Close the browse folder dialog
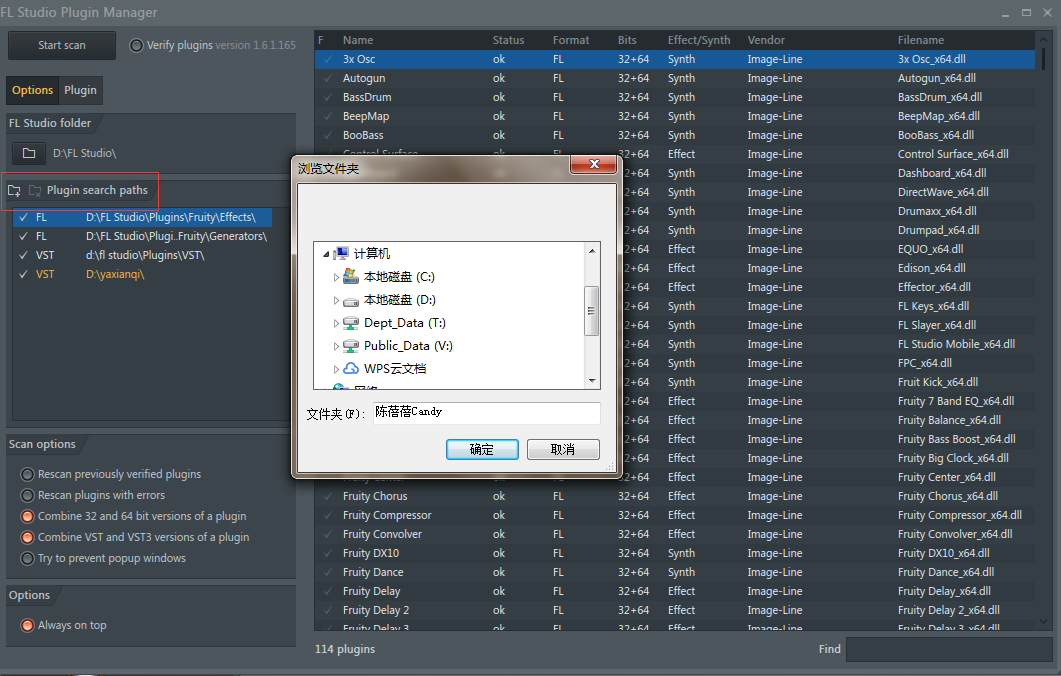Viewport: 1061px width, 676px height. click(x=594, y=164)
